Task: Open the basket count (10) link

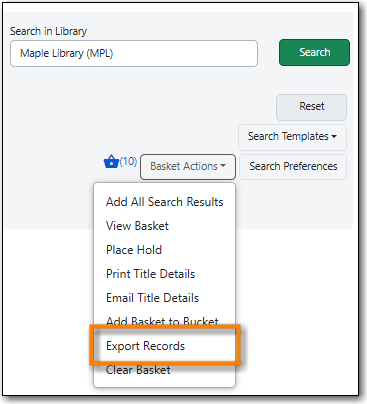Action: click(x=128, y=161)
